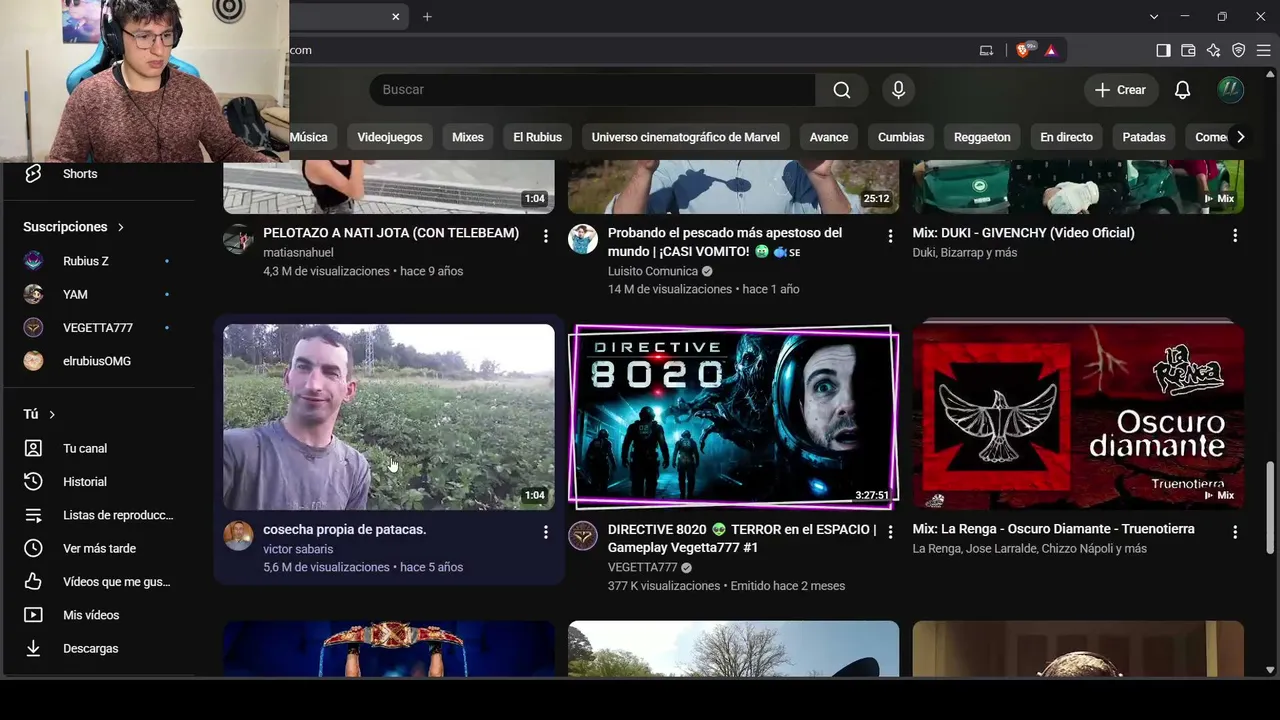The height and width of the screenshot is (720, 1280).
Task: Open Mis vídeos in the sidebar
Action: click(91, 615)
